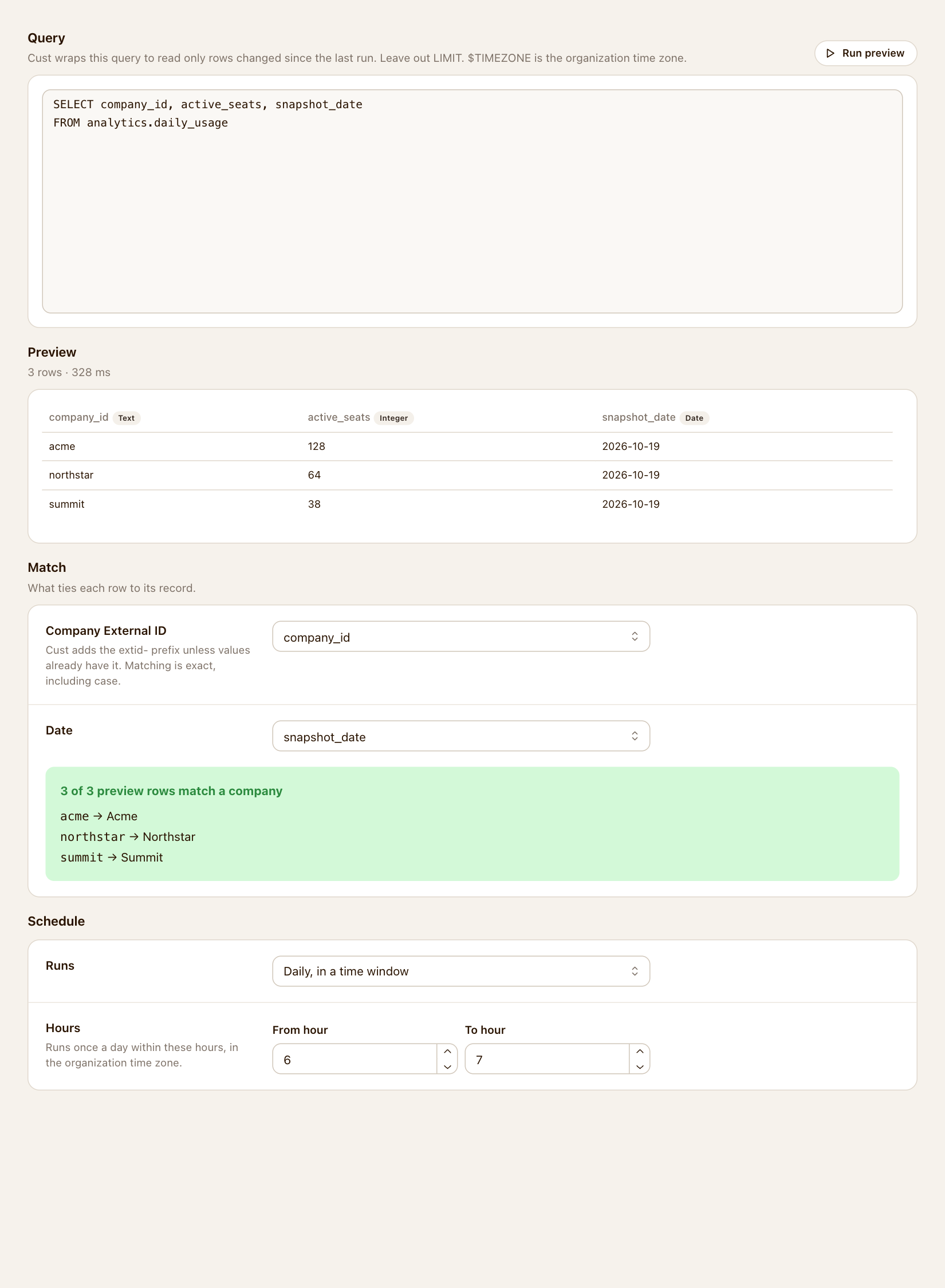This screenshot has width=945, height=1288.
Task: Click the Run preview button
Action: pos(865,53)
